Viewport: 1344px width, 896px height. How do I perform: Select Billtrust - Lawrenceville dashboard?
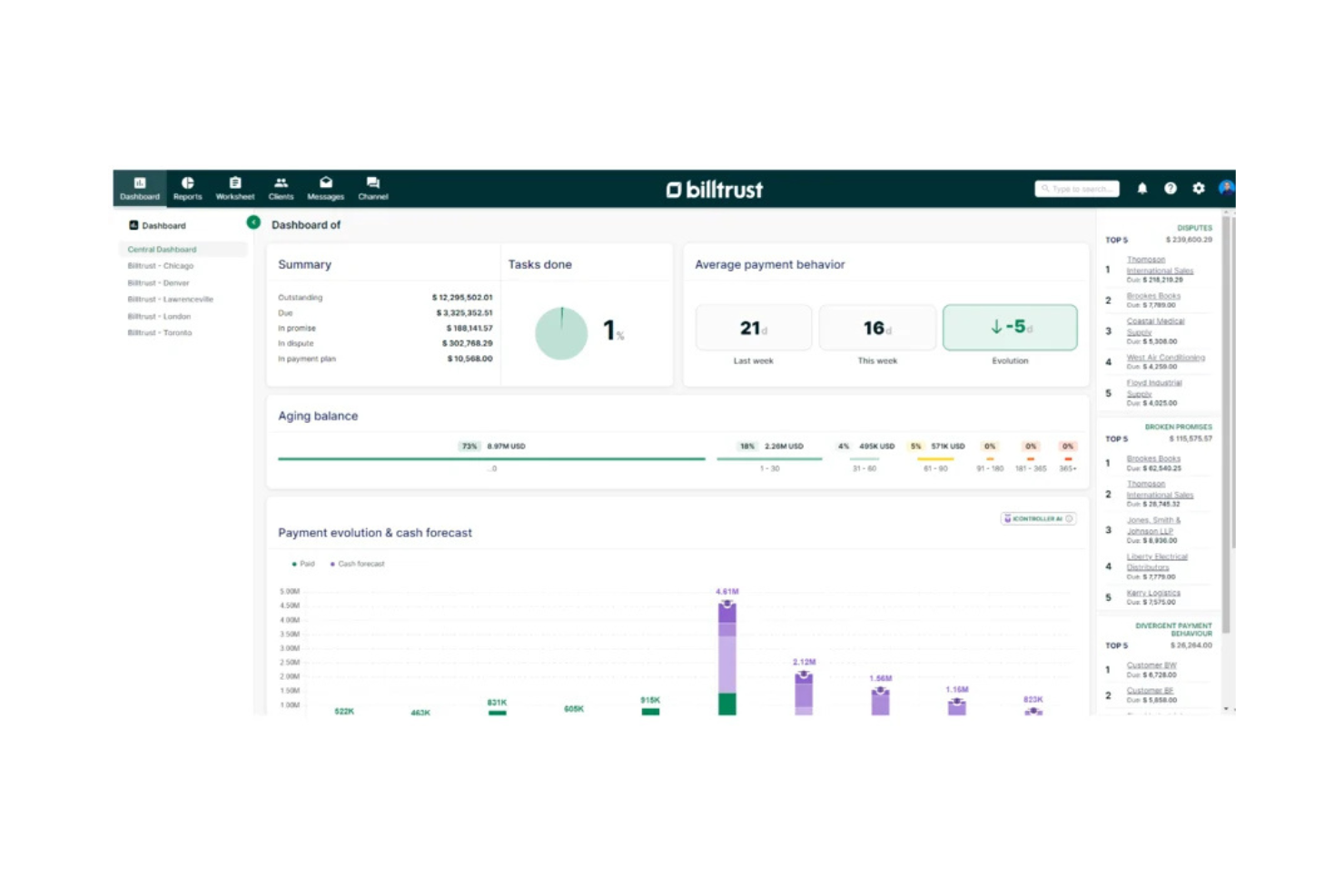coord(171,300)
